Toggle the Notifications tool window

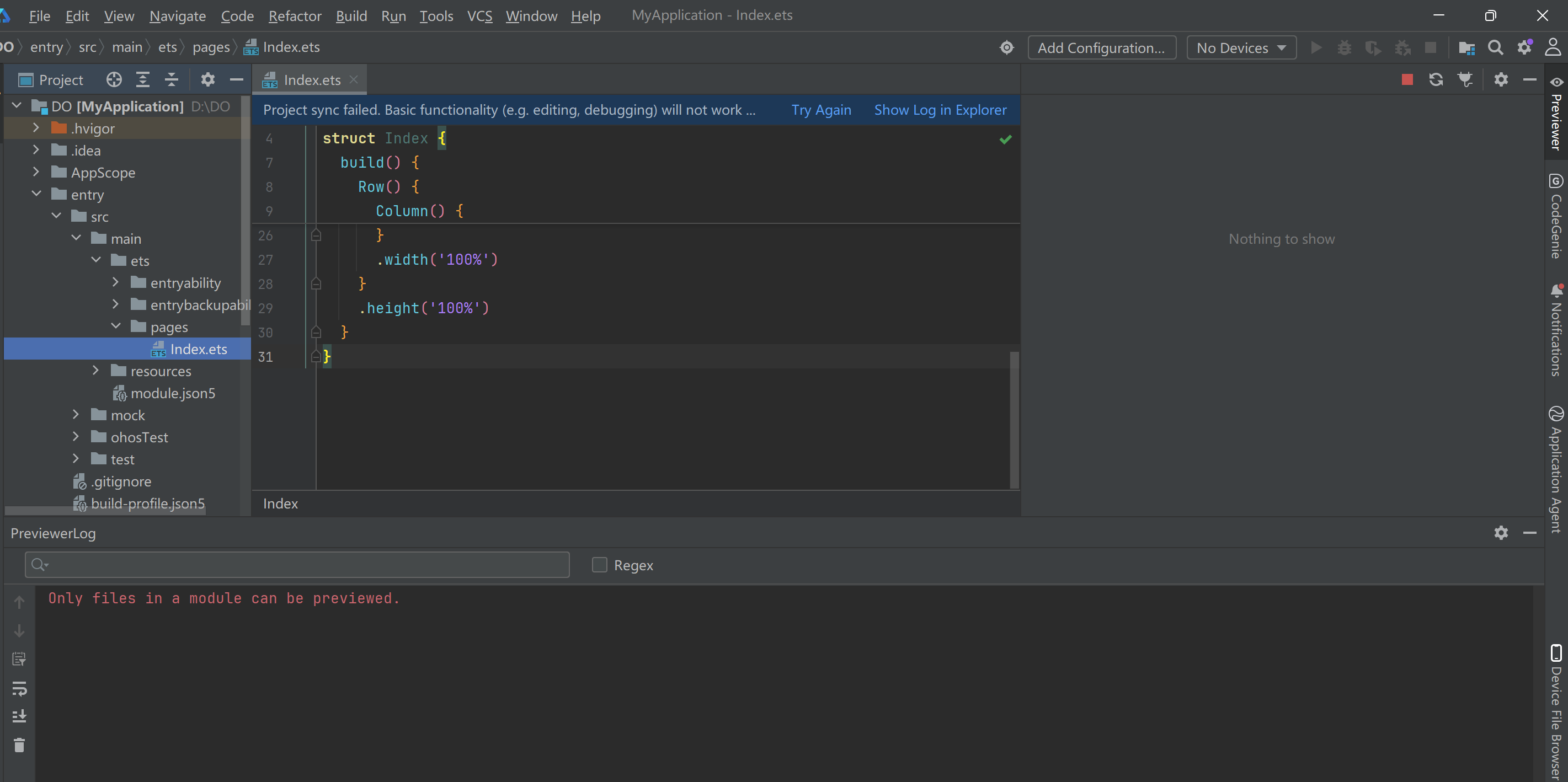tap(1555, 331)
